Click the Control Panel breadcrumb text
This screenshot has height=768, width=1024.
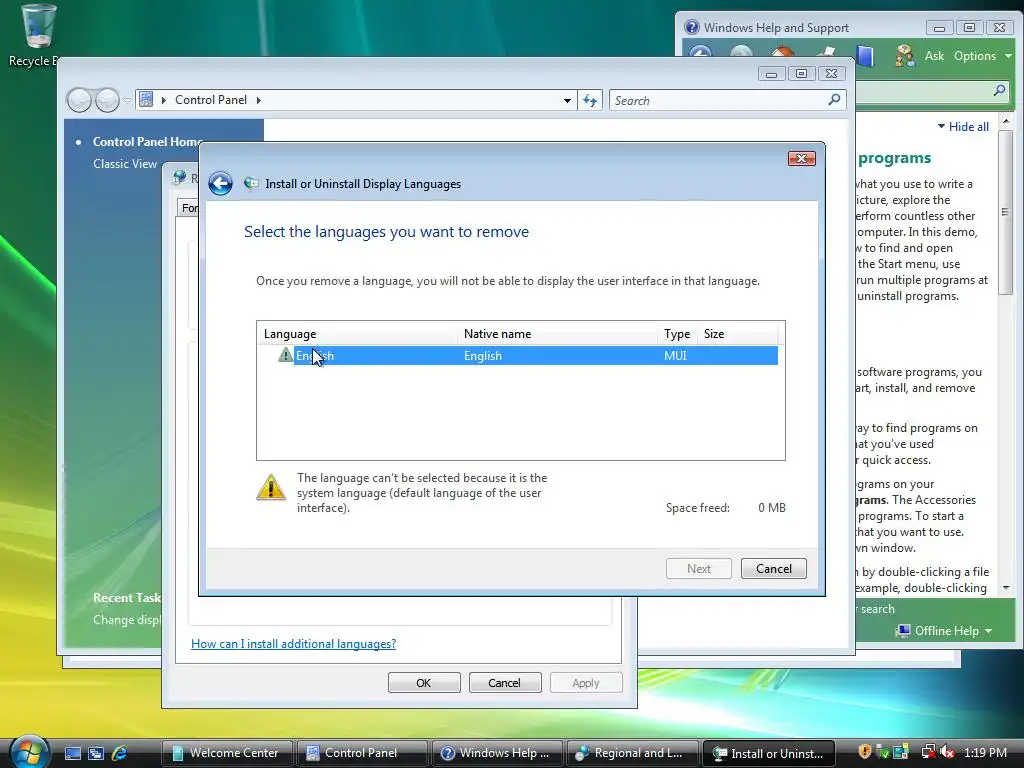point(210,100)
